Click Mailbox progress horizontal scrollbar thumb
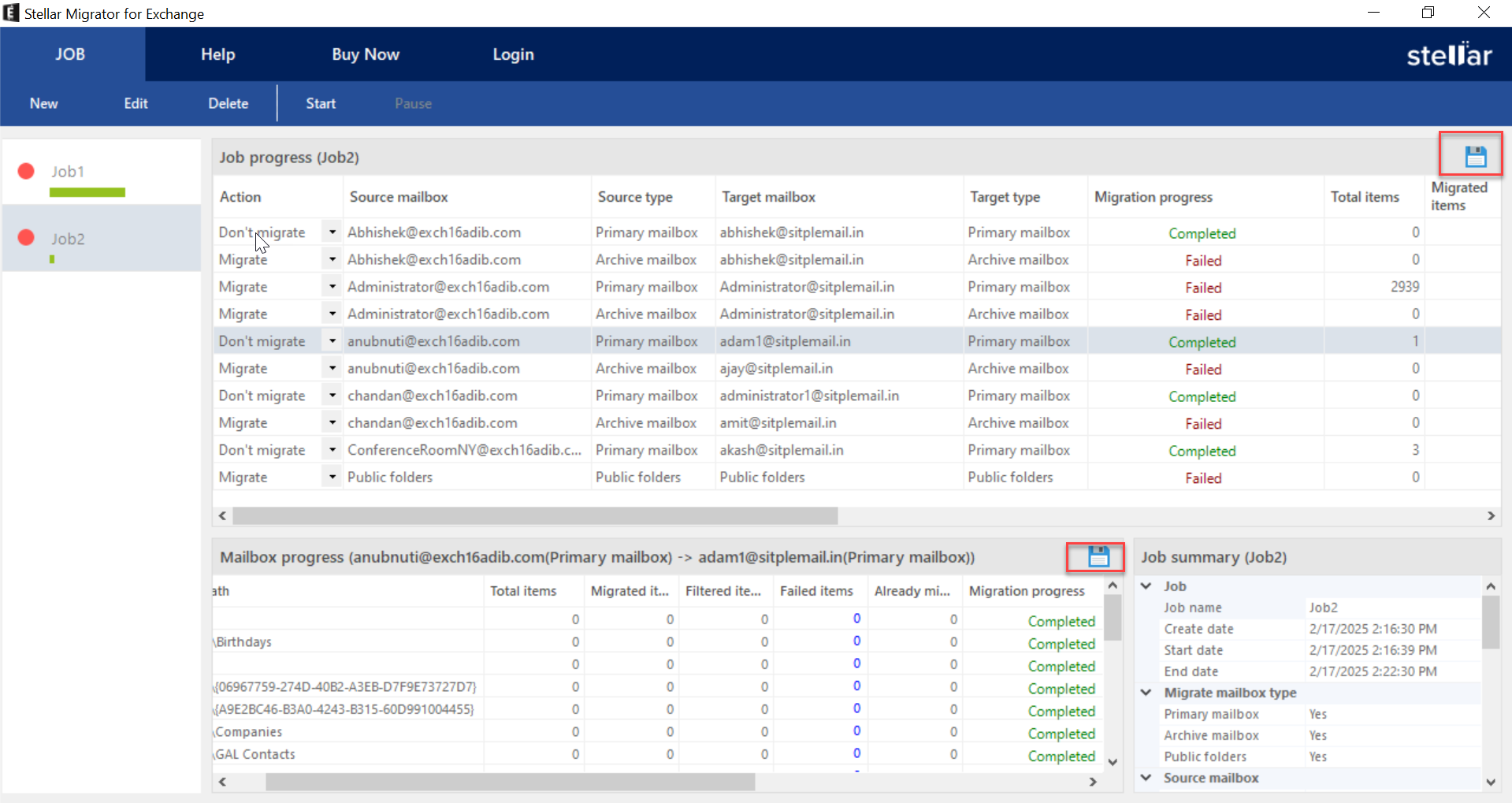This screenshot has height=803, width=1512. coord(511,782)
